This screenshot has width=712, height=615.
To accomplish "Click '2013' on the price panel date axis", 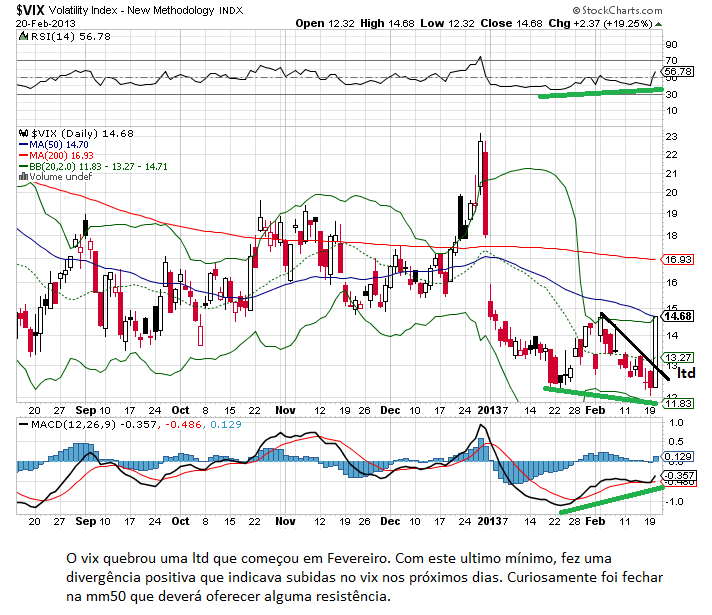I will pyautogui.click(x=490, y=410).
